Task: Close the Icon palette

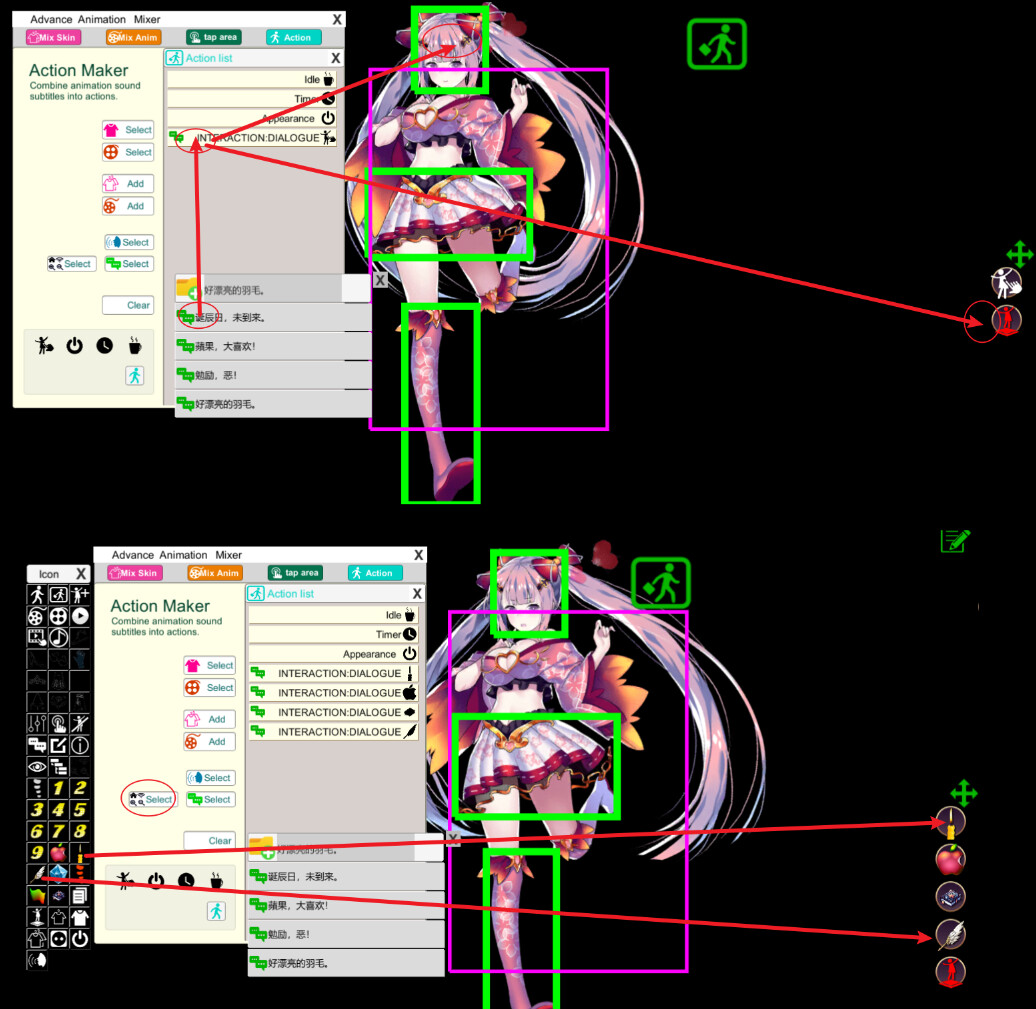Action: [x=81, y=574]
